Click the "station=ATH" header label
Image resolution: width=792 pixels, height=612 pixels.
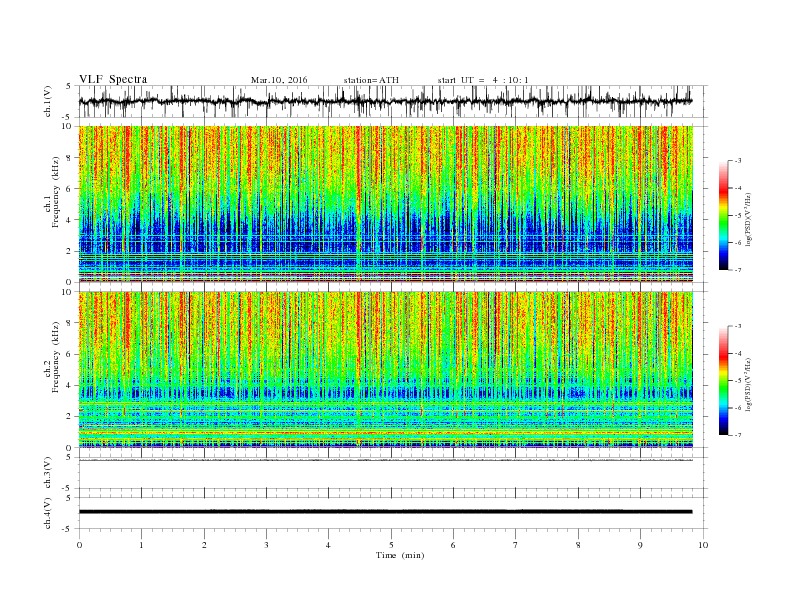click(x=371, y=80)
